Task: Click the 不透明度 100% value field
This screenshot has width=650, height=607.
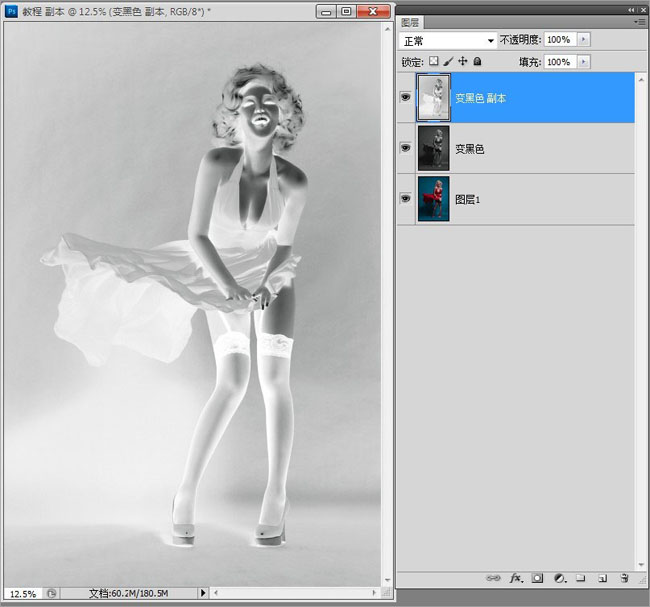Action: coord(560,40)
